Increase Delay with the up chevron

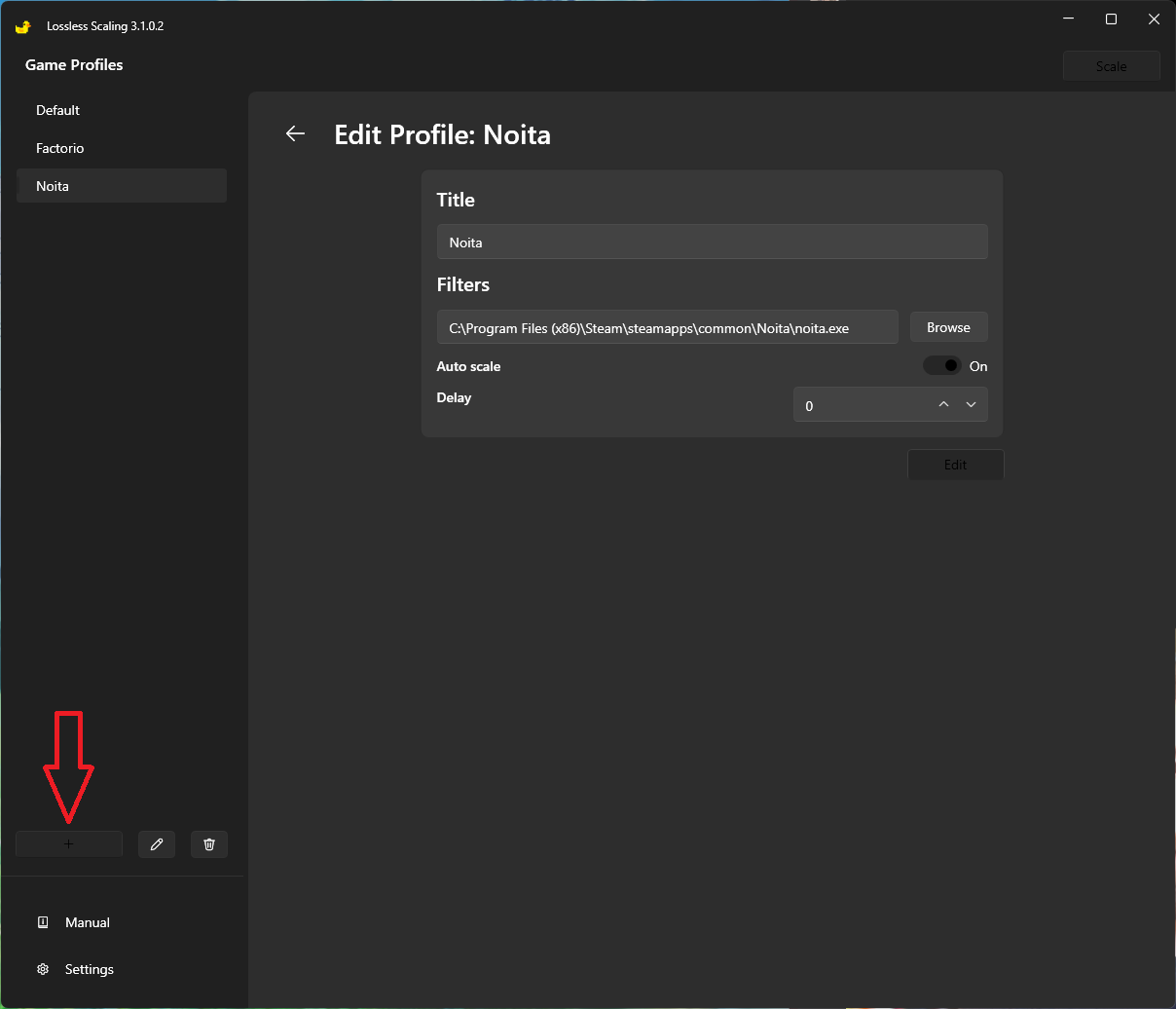click(x=943, y=405)
